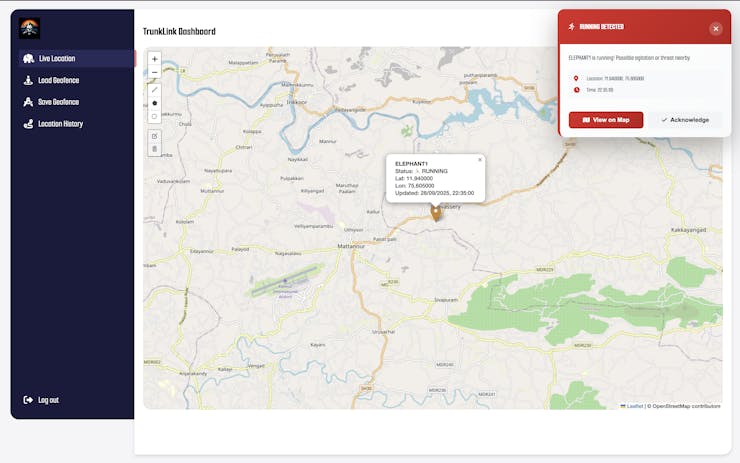Click the running figure alert icon

tap(572, 26)
